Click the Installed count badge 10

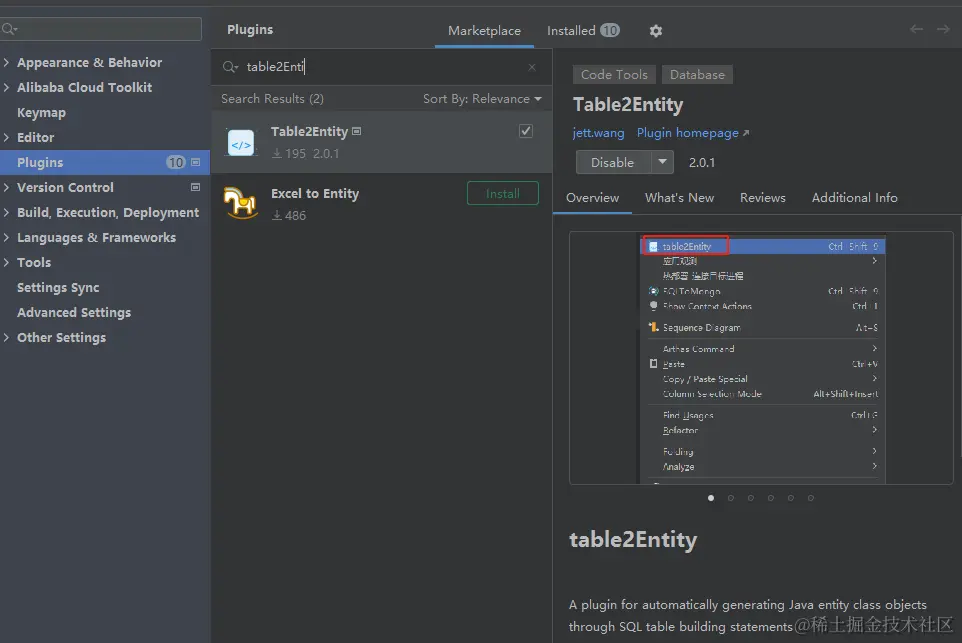point(610,30)
